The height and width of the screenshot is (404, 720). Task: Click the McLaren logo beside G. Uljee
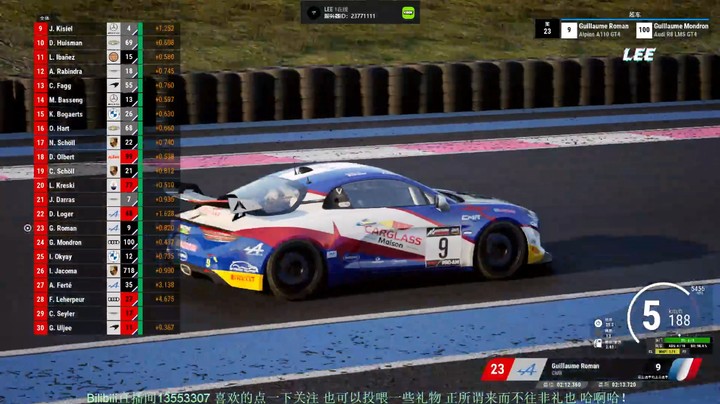[x=113, y=327]
